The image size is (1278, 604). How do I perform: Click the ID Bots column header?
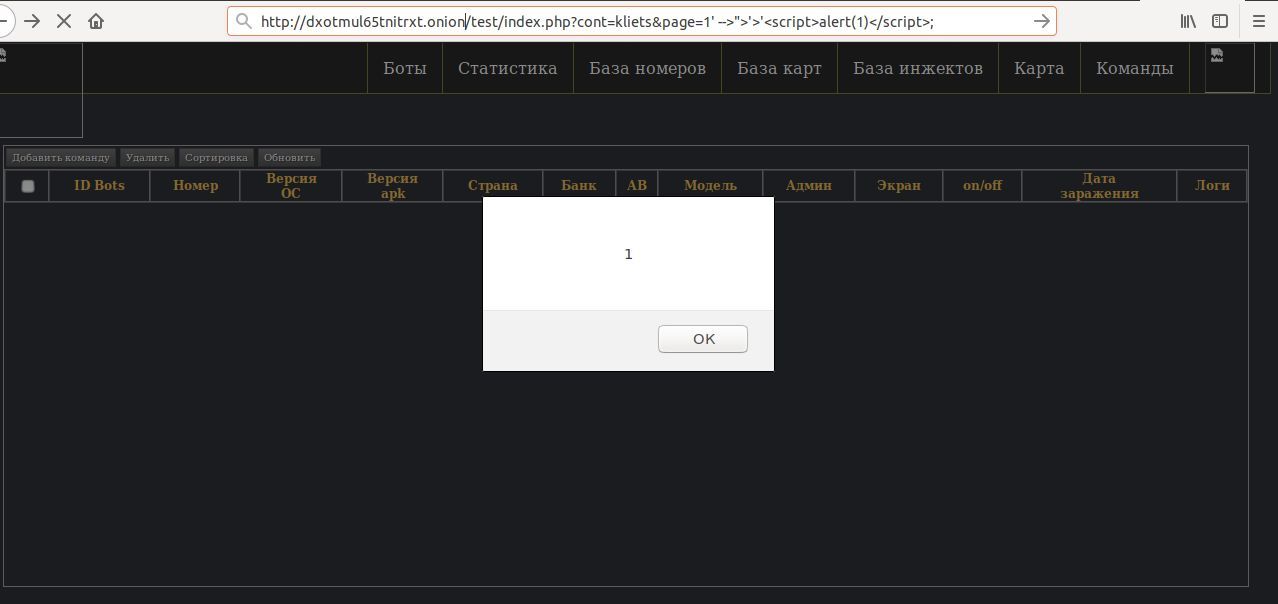99,186
